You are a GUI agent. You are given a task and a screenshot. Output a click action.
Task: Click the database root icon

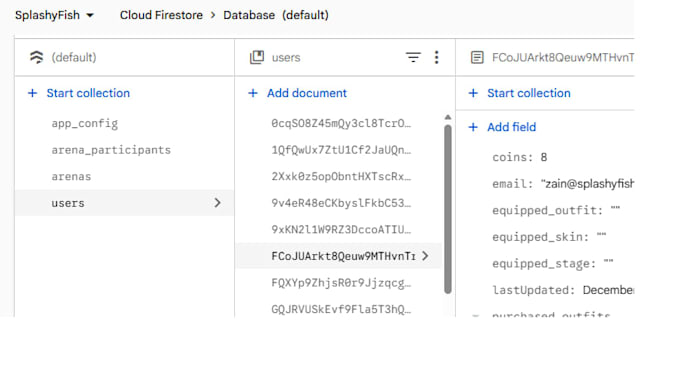36,57
